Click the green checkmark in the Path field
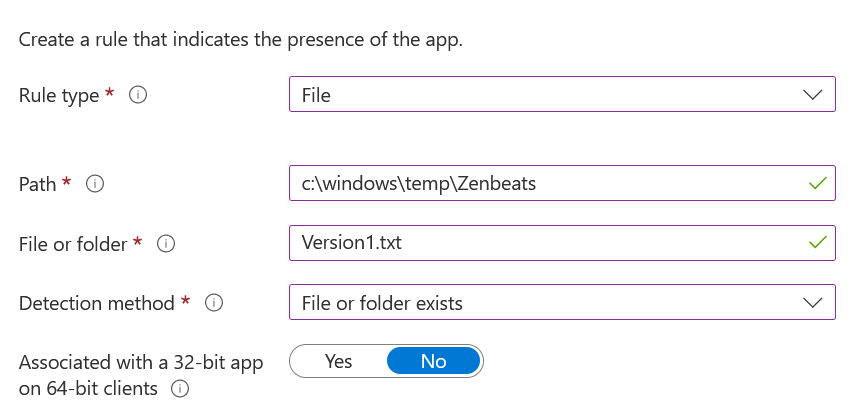 pos(818,184)
